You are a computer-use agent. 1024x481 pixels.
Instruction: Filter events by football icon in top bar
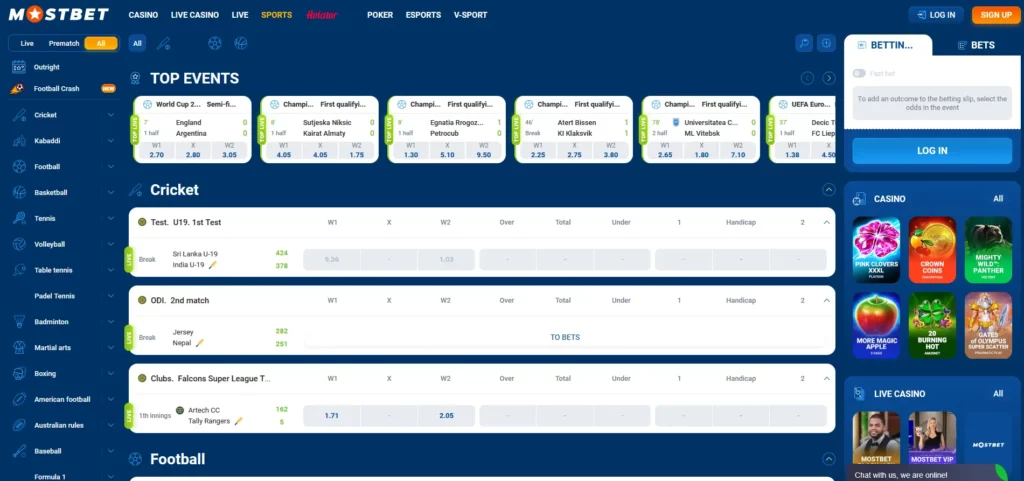(x=214, y=44)
